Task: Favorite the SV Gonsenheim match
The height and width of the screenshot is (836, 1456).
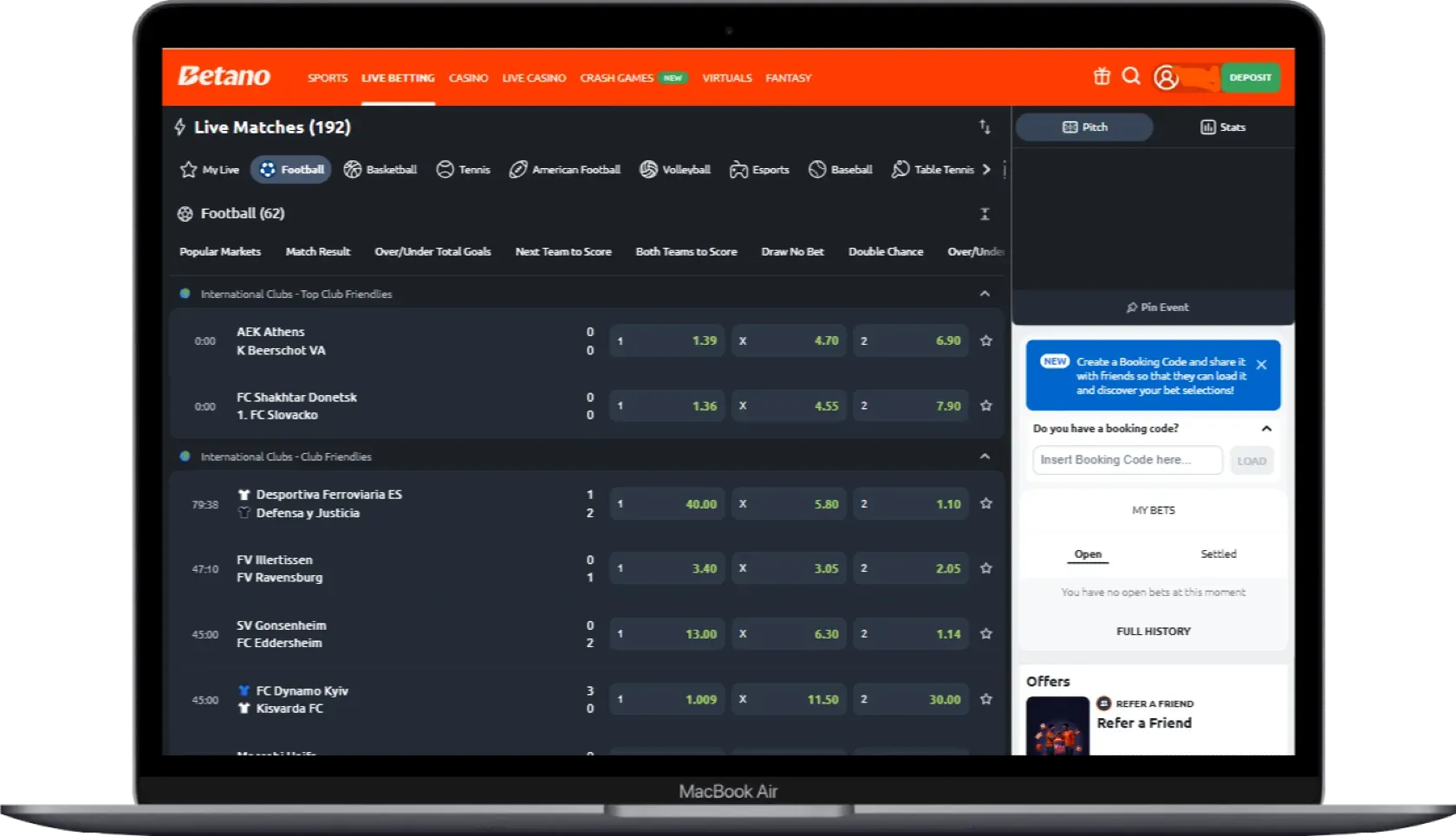Action: tap(985, 634)
